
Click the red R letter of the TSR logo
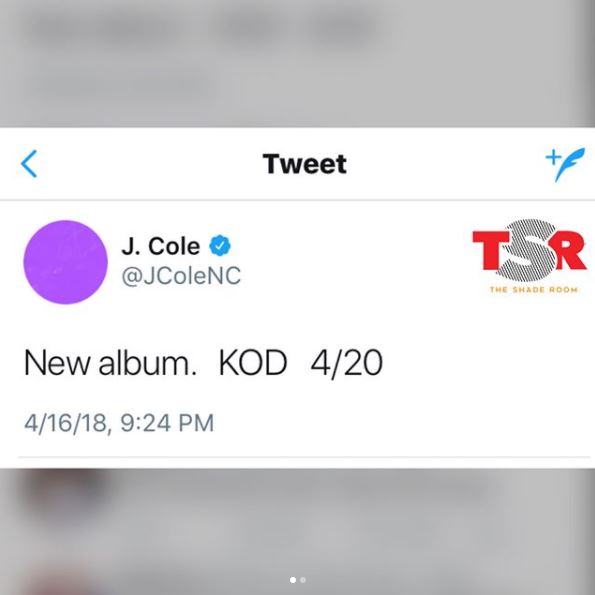tap(571, 251)
